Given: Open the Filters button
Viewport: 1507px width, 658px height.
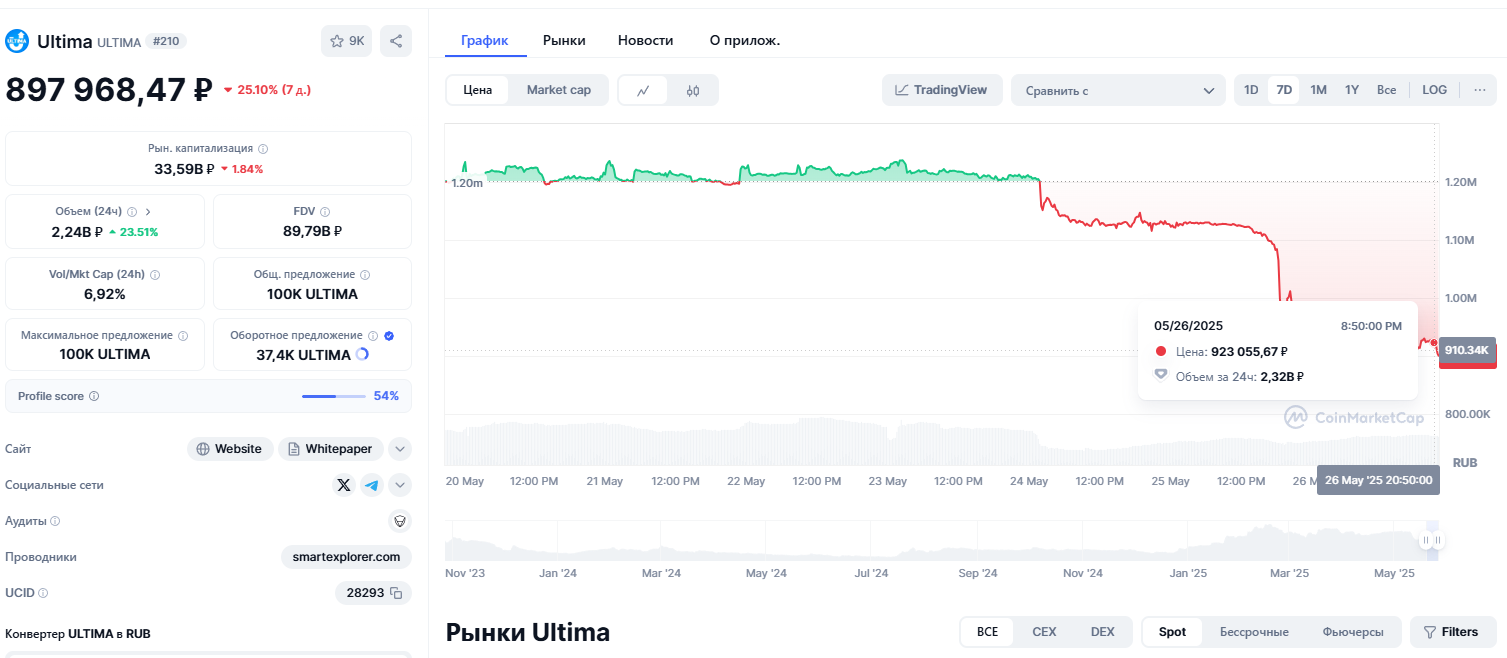Looking at the screenshot, I should coord(1453,632).
